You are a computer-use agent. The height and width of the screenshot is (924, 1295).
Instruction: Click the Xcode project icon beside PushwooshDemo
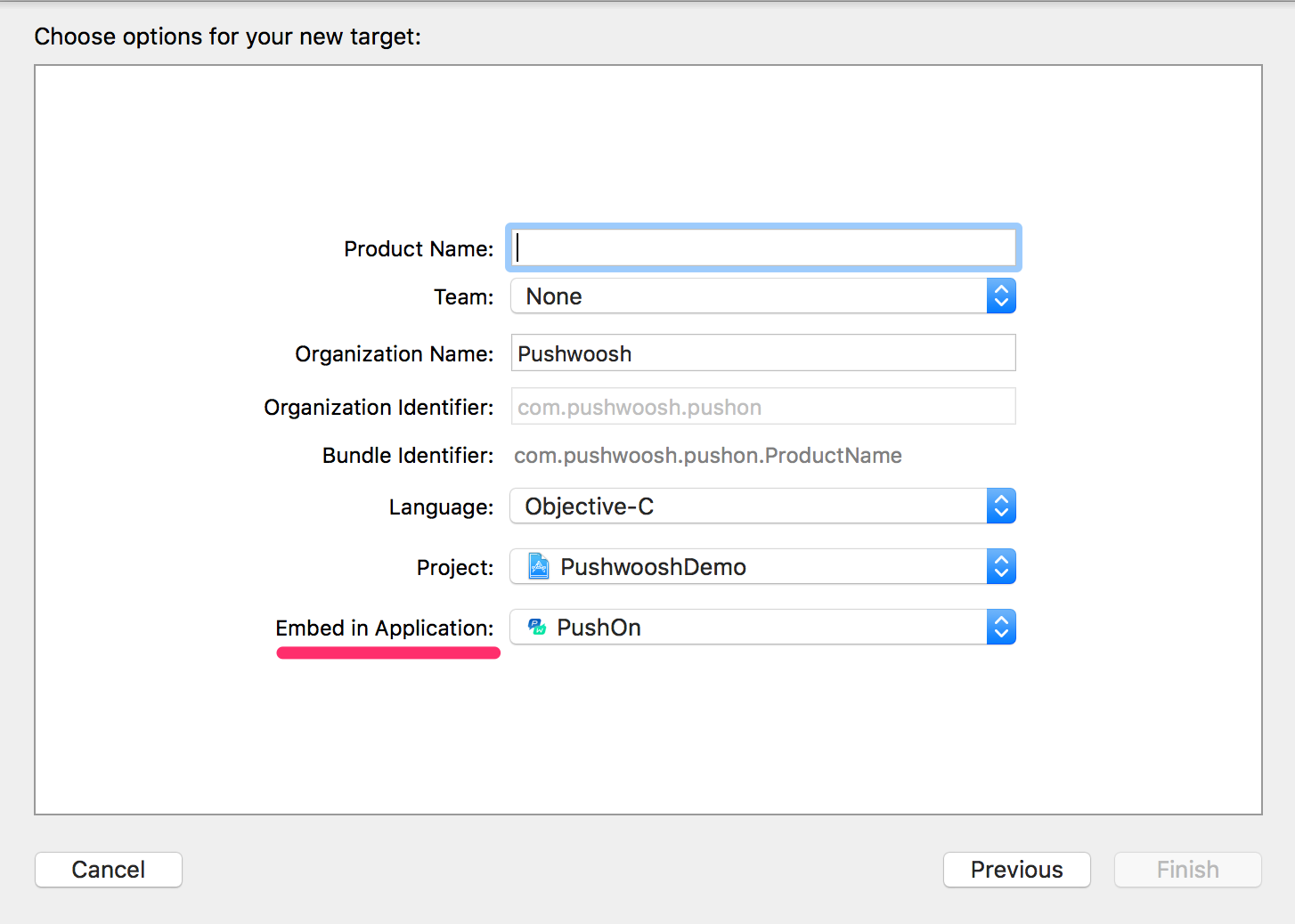click(x=539, y=567)
